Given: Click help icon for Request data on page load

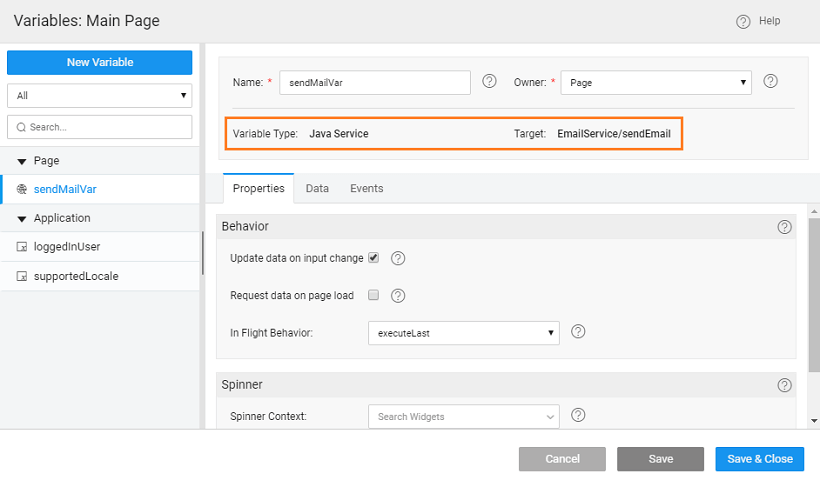Looking at the screenshot, I should (398, 295).
